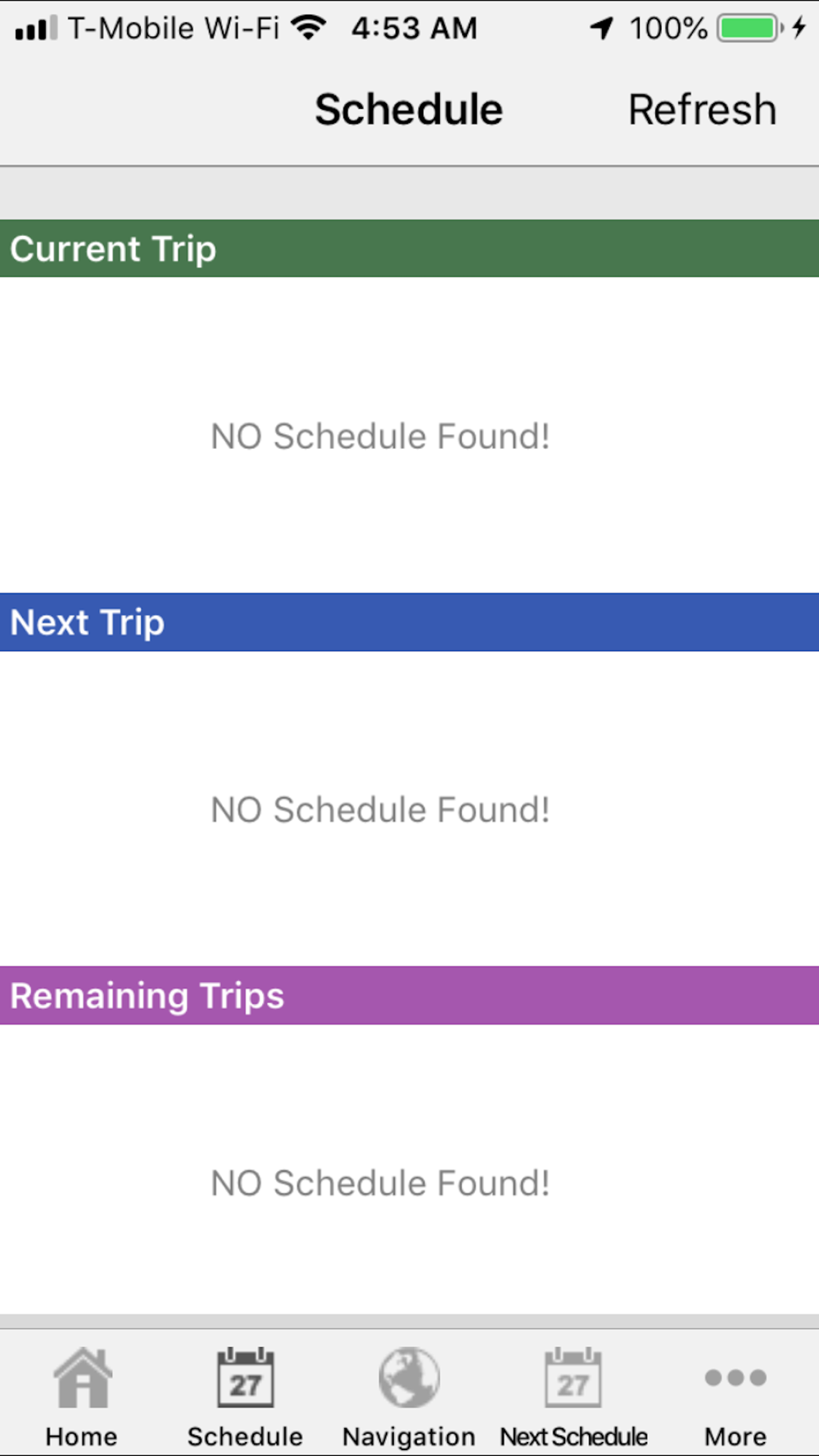Tap the cellular signal bars icon
Viewport: 819px width, 1456px height.
point(36,29)
